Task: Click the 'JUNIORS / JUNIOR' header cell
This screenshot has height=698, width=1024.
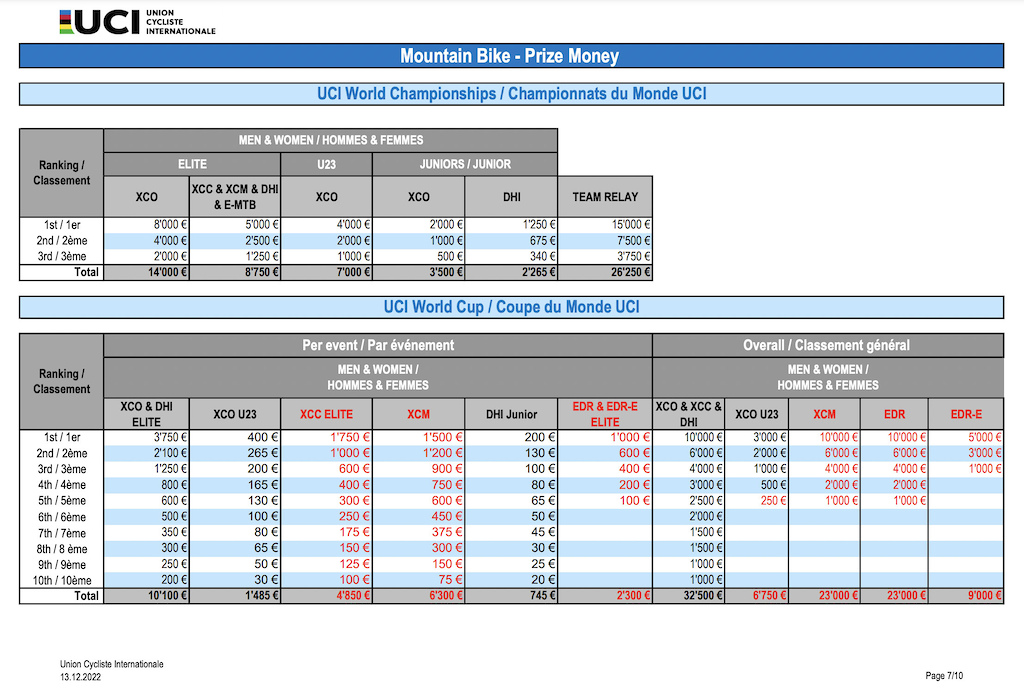Action: (x=465, y=165)
